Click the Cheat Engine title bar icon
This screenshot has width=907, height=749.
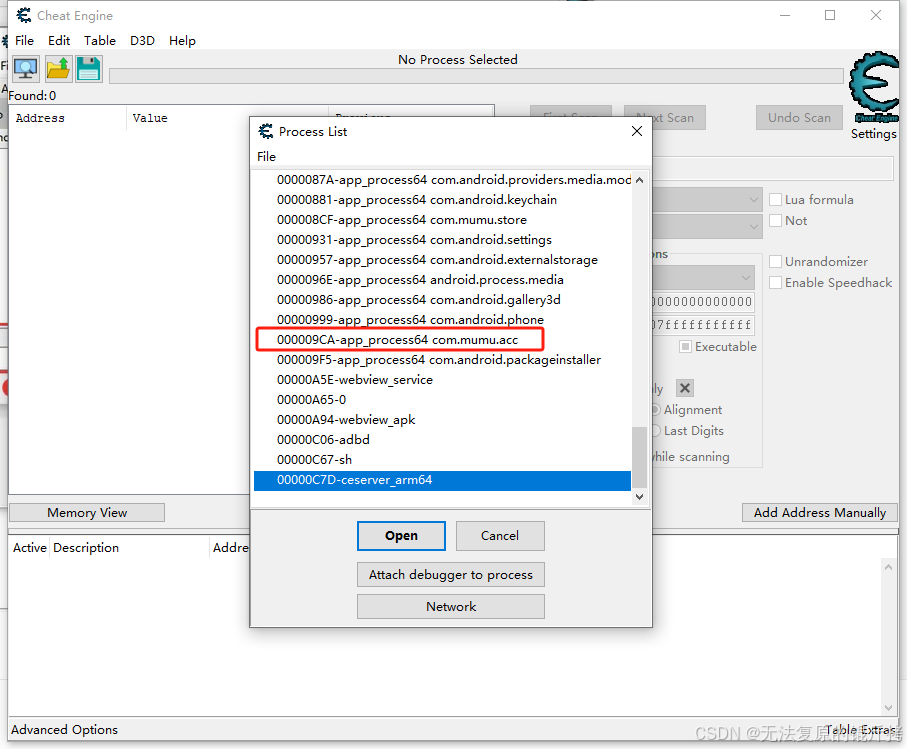[x=24, y=15]
